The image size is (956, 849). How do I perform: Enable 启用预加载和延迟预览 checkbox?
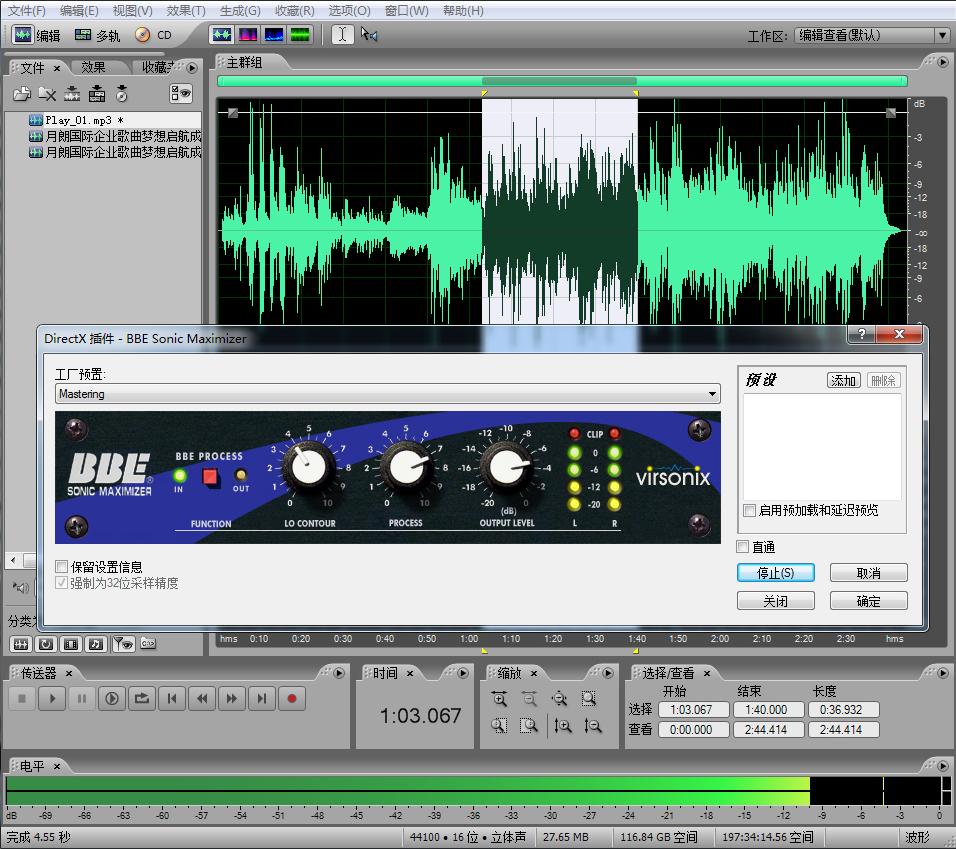point(749,510)
